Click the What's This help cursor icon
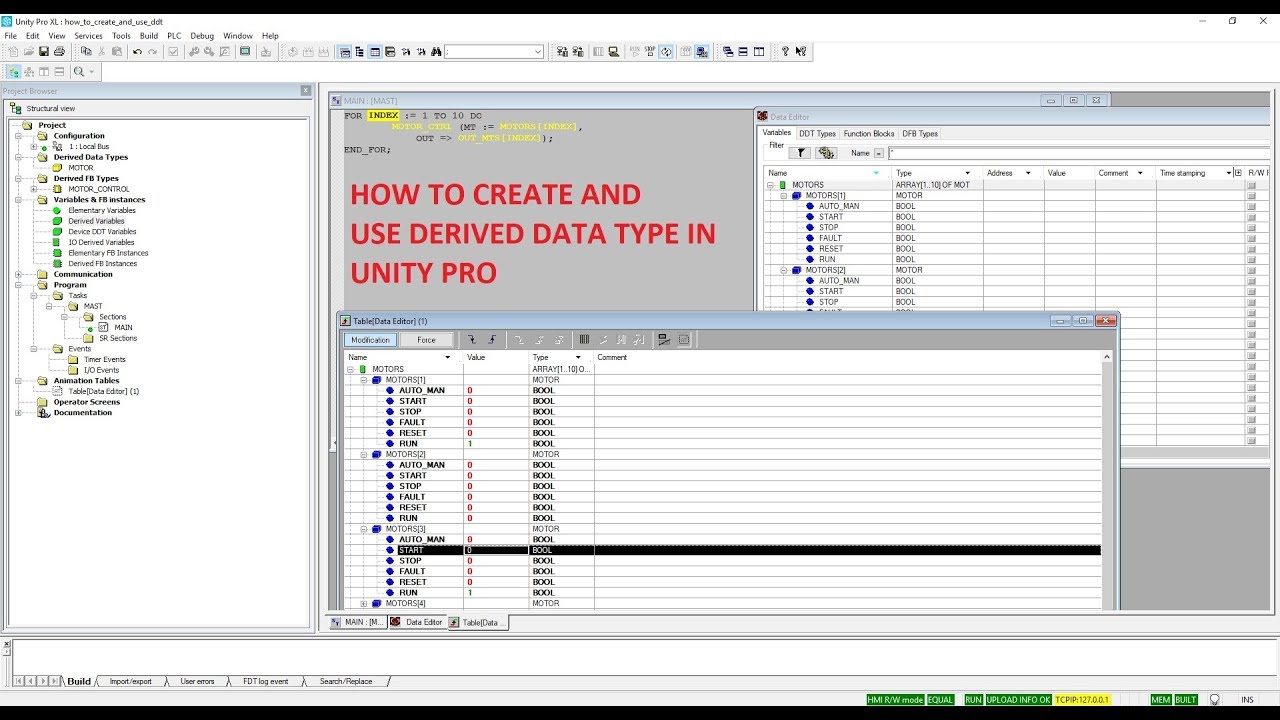1280x720 pixels. (801, 52)
